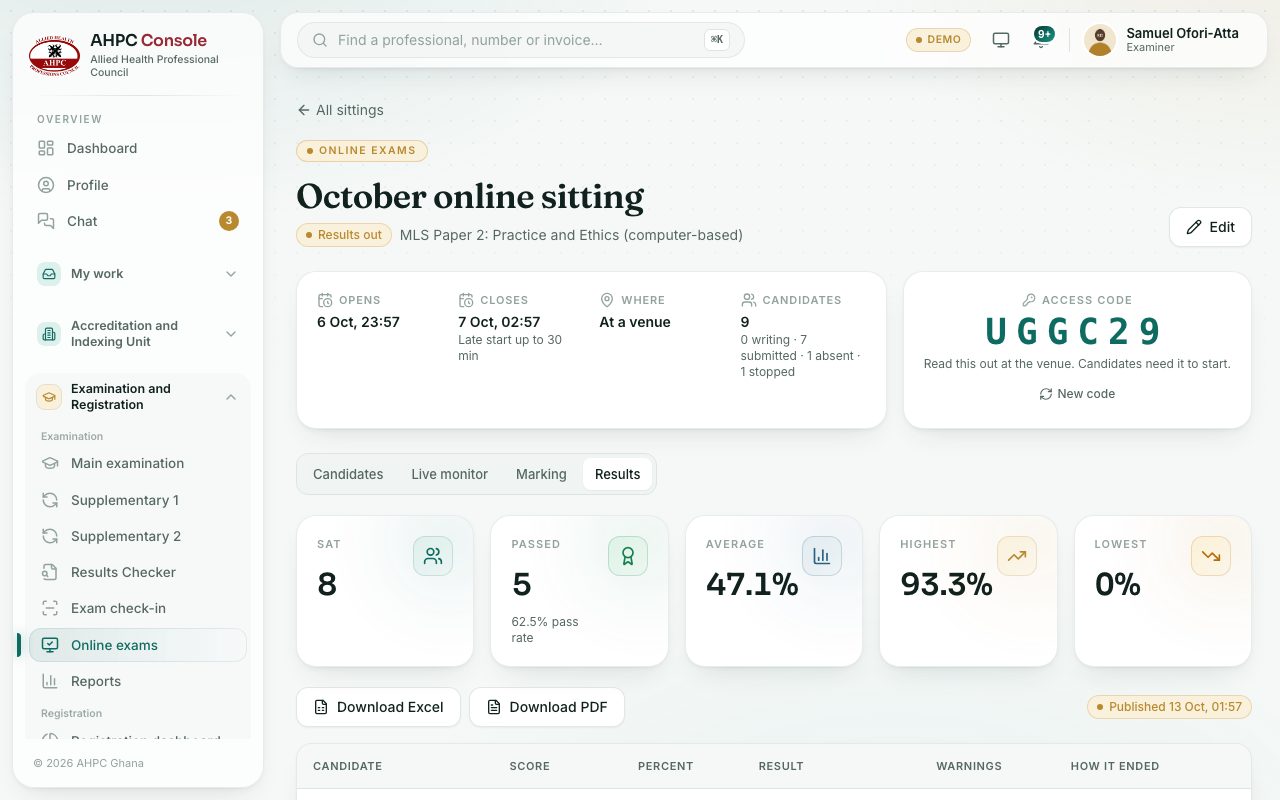Click the HOW IT ENDED column header
The width and height of the screenshot is (1280, 800).
coord(1115,766)
